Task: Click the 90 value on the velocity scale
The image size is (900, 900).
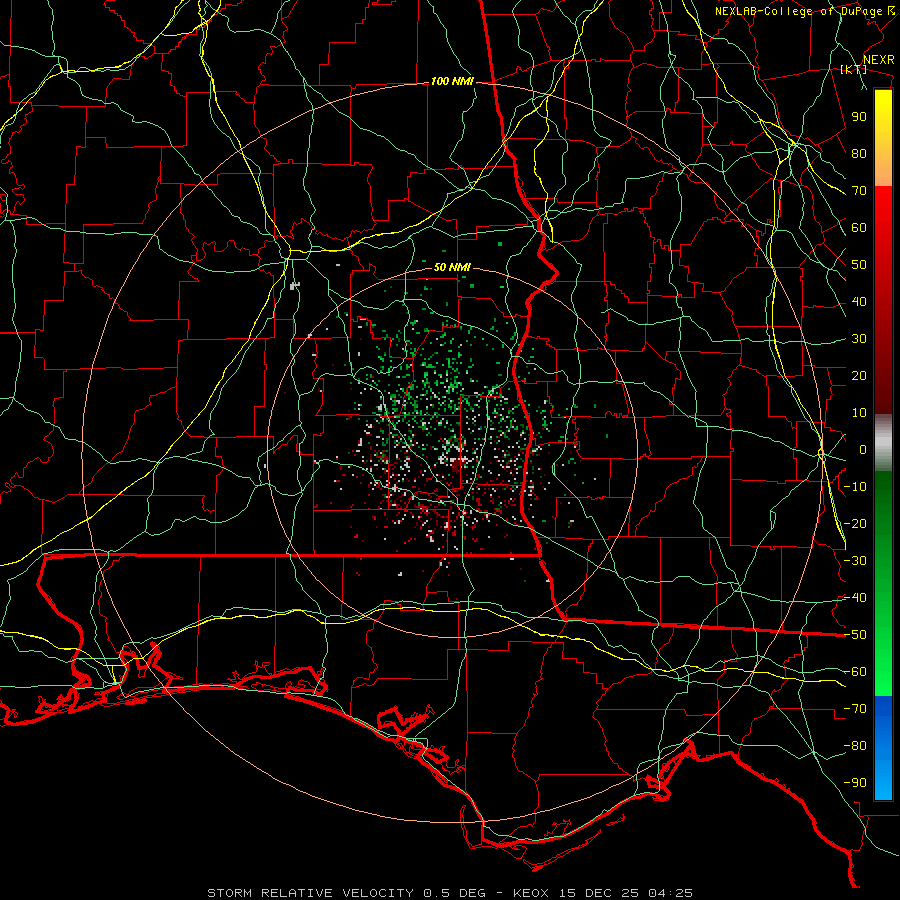Action: [x=859, y=117]
